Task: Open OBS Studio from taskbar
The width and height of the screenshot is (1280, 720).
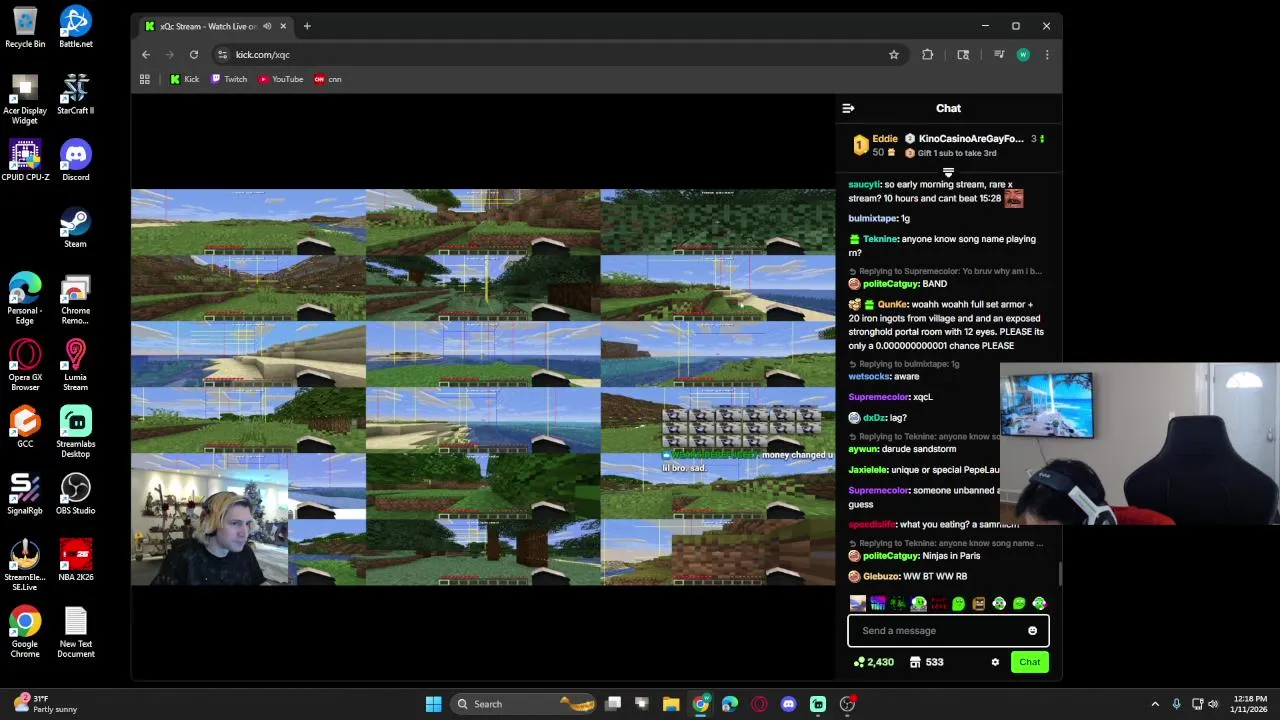Action: click(847, 704)
